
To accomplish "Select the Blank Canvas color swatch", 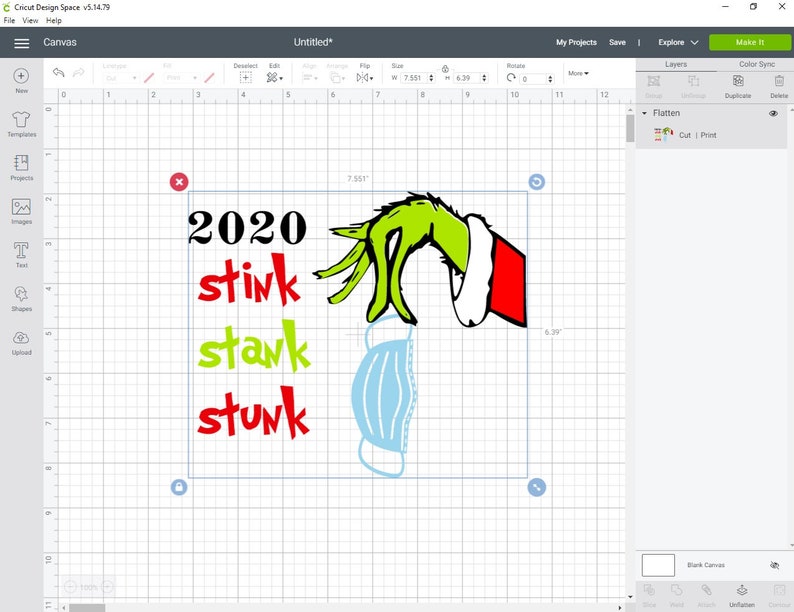I will click(658, 565).
